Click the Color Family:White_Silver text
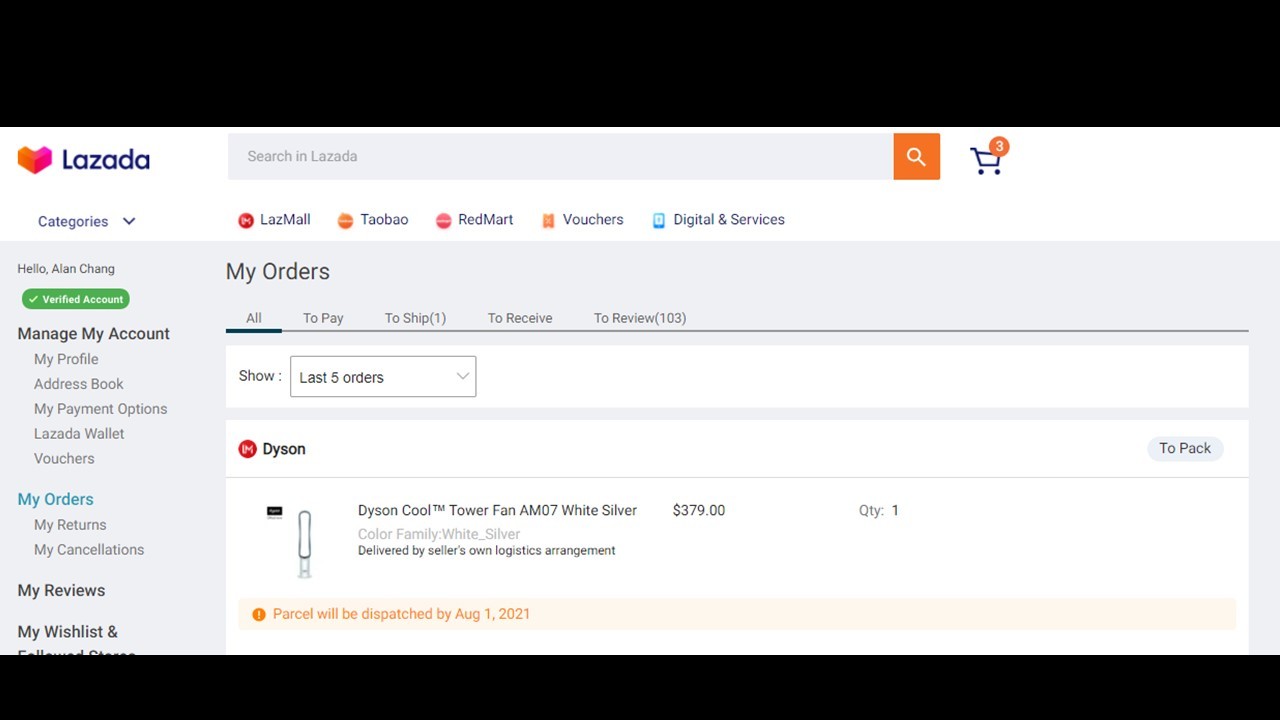 439,534
